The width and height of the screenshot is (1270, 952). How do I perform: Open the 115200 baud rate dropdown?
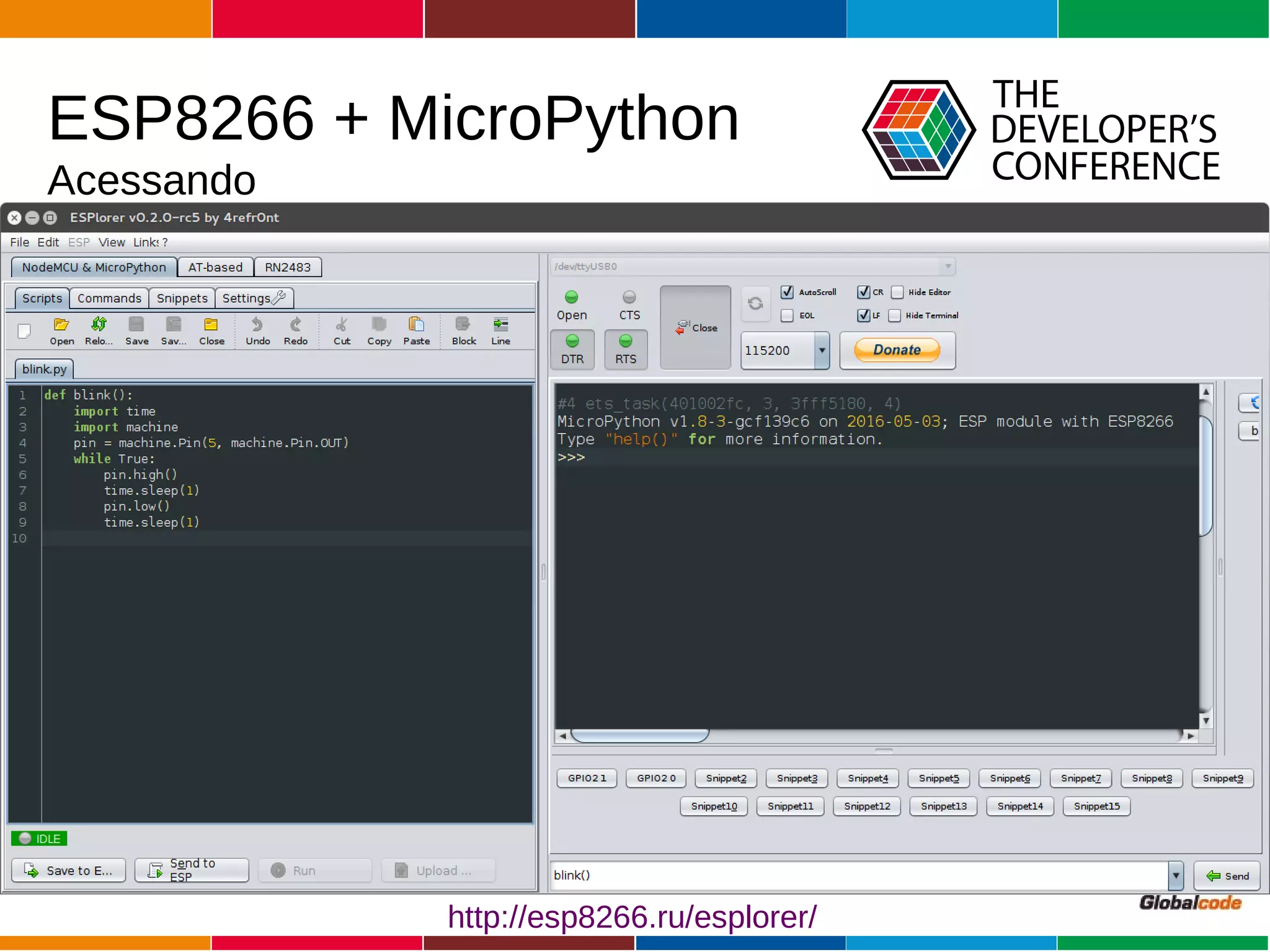tap(822, 350)
